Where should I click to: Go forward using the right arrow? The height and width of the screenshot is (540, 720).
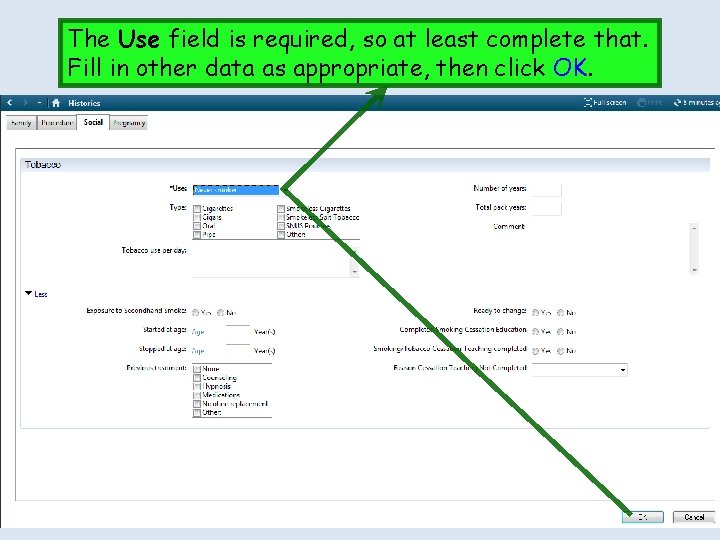click(25, 103)
